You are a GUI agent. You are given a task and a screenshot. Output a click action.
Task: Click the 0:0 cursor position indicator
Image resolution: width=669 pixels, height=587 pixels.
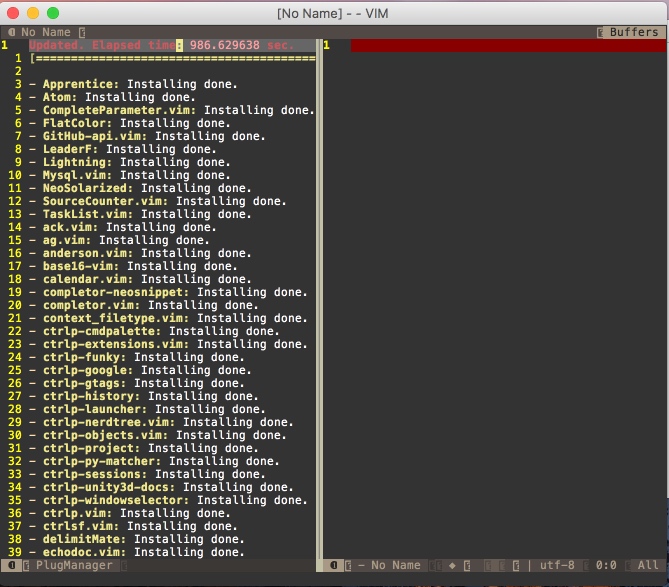tap(606, 565)
